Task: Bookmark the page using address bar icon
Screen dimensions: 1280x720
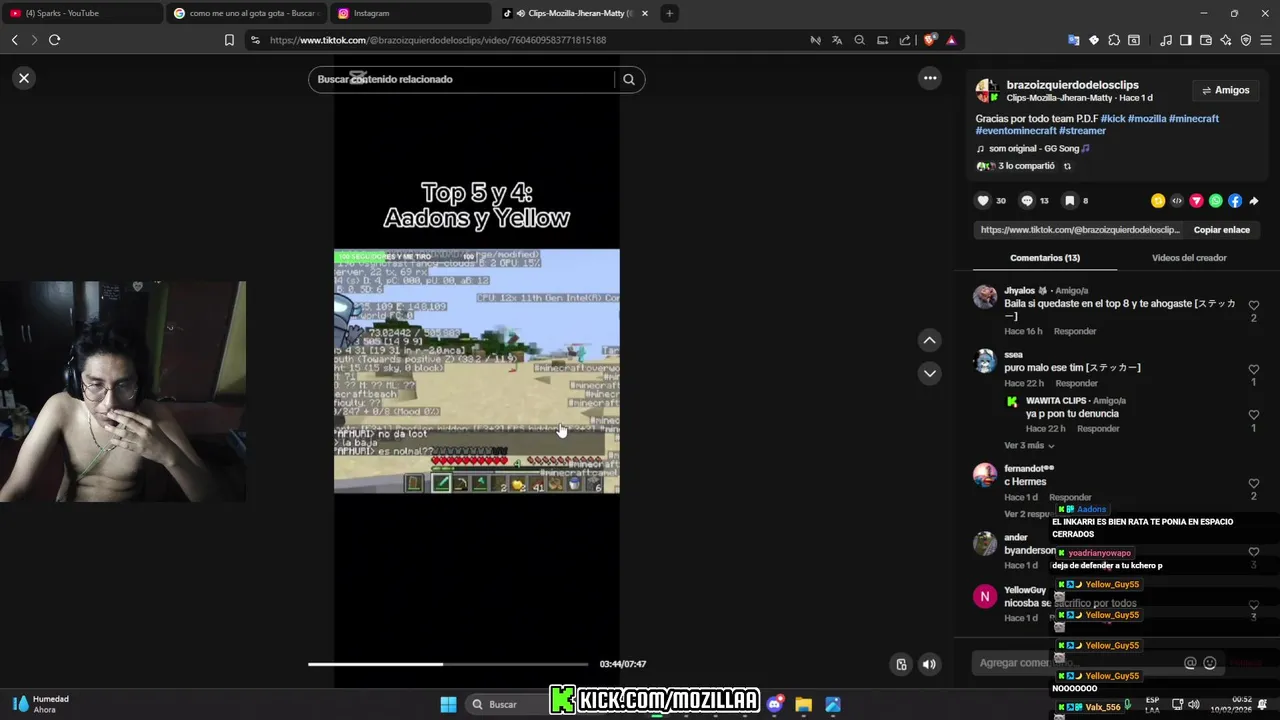Action: [x=229, y=40]
